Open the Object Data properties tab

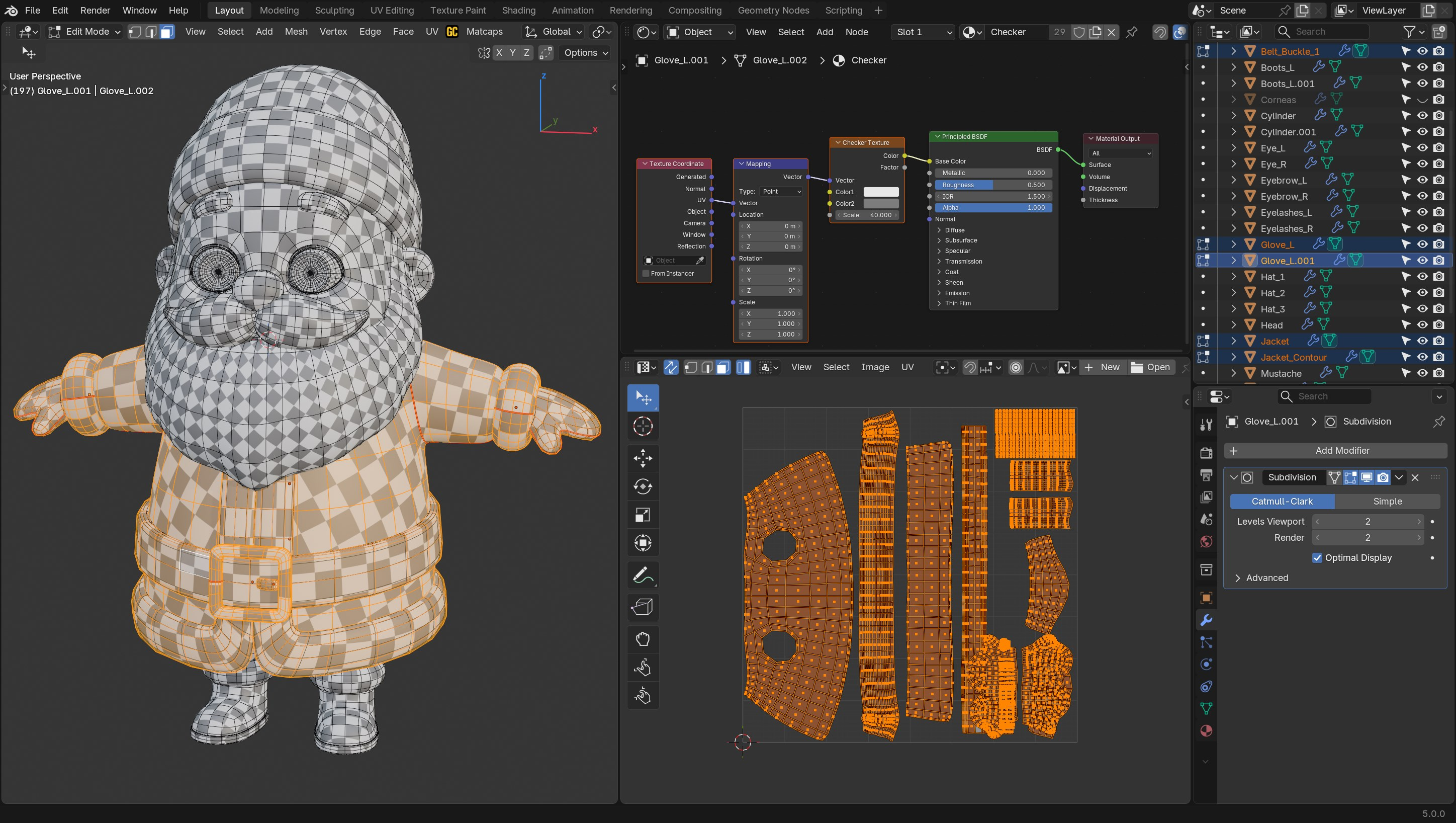point(1206,708)
